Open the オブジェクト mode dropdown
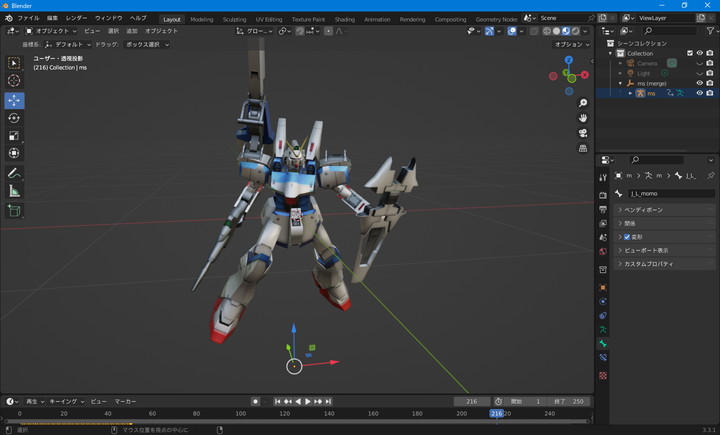Screen dimensions: 720x435 pos(50,31)
